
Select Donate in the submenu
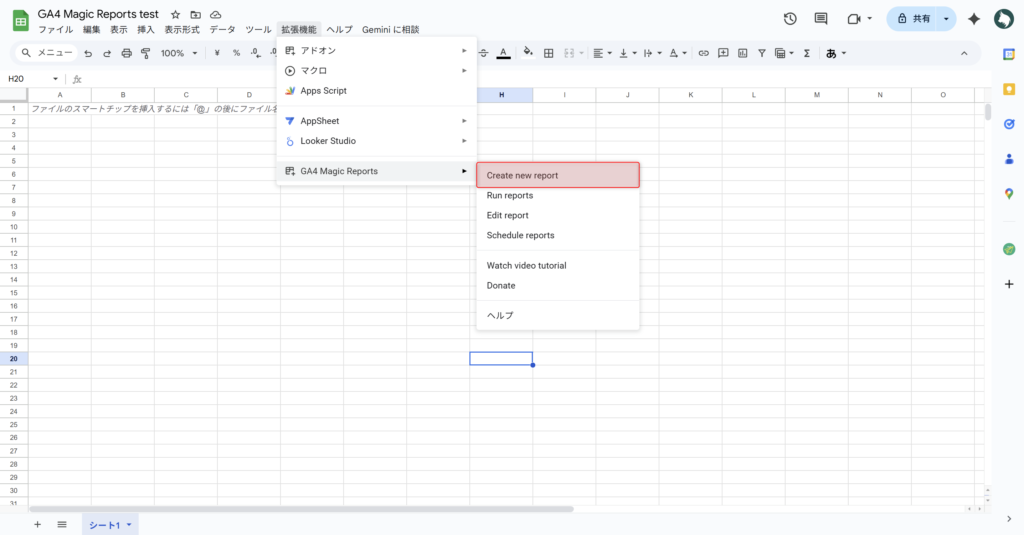pyautogui.click(x=558, y=285)
